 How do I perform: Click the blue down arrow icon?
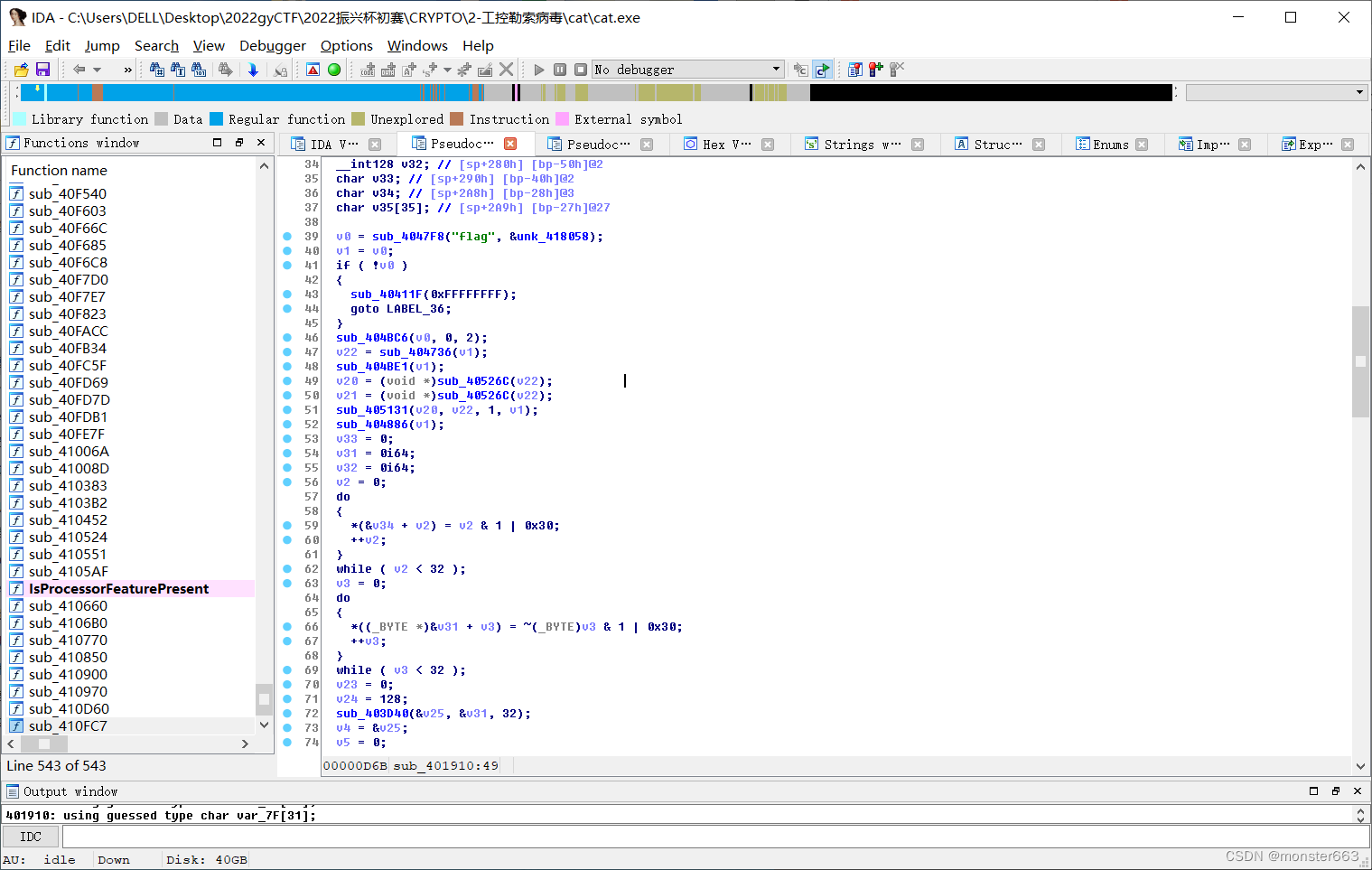(x=253, y=70)
